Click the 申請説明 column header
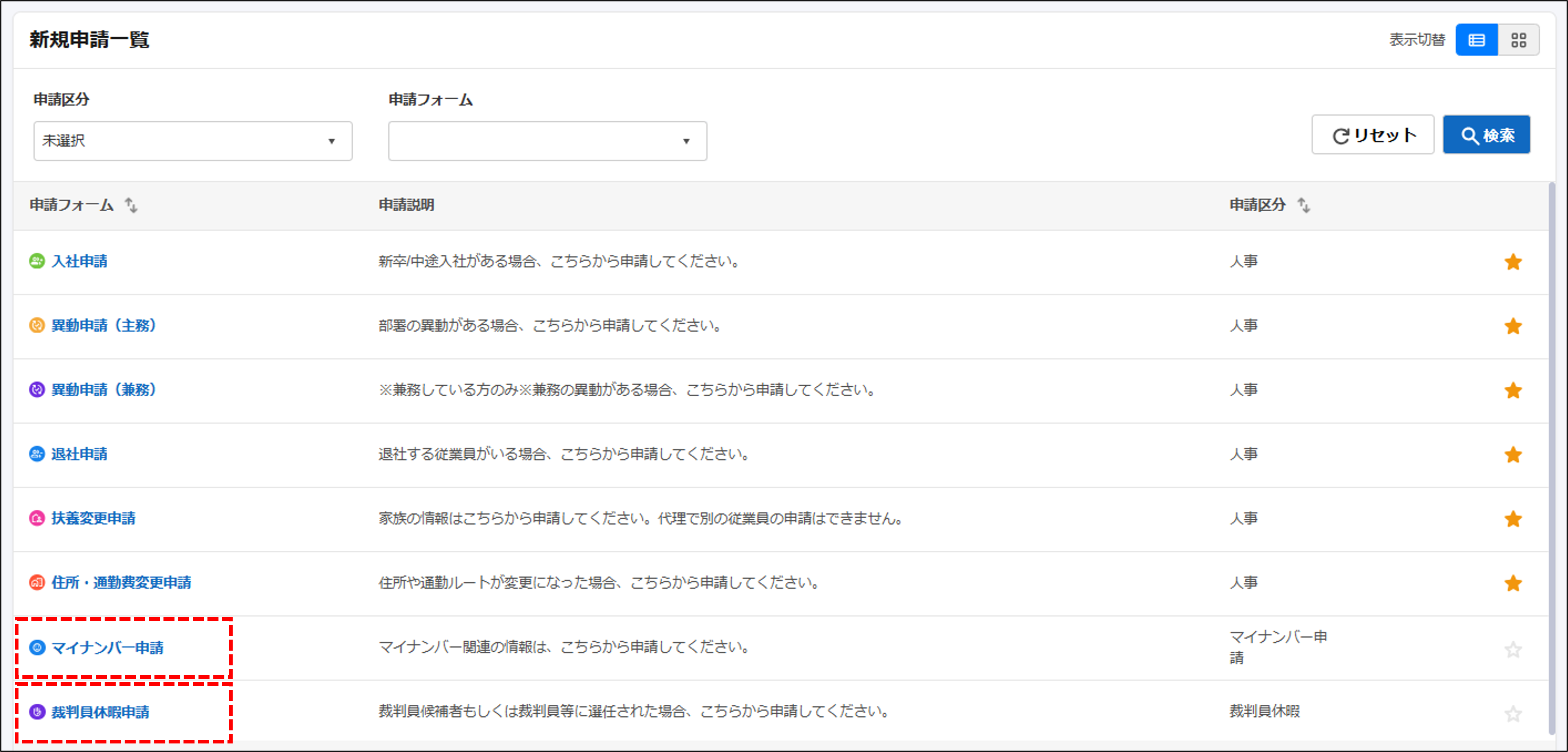This screenshot has width=1568, height=752. pos(406,205)
